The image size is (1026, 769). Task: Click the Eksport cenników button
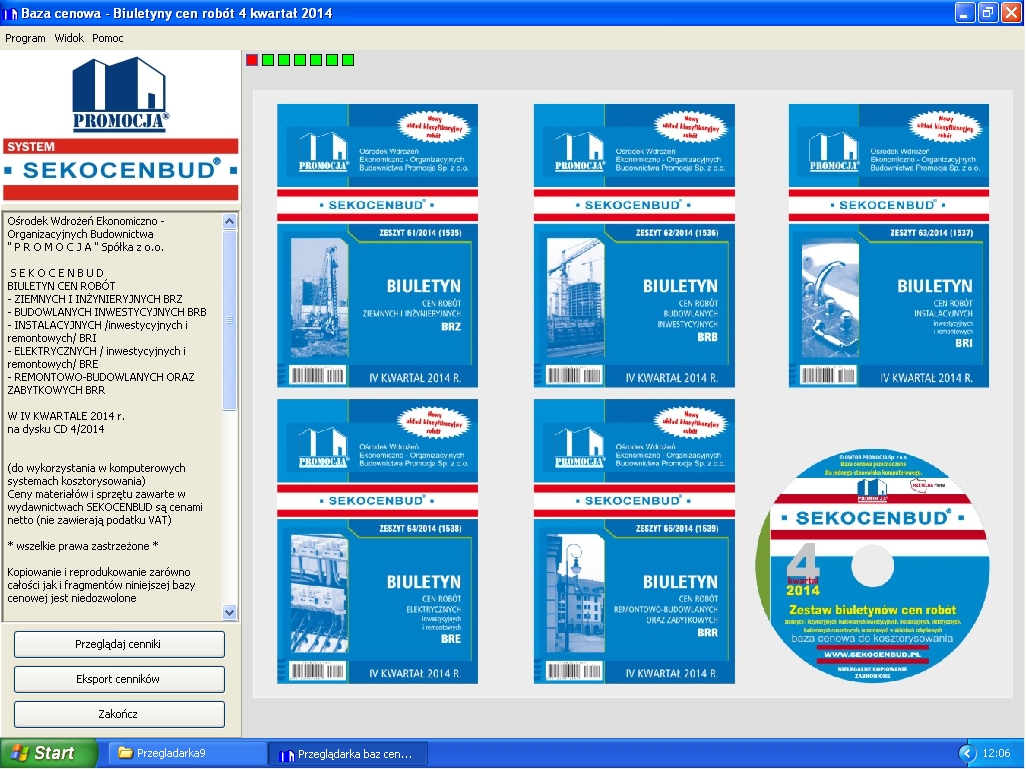119,679
